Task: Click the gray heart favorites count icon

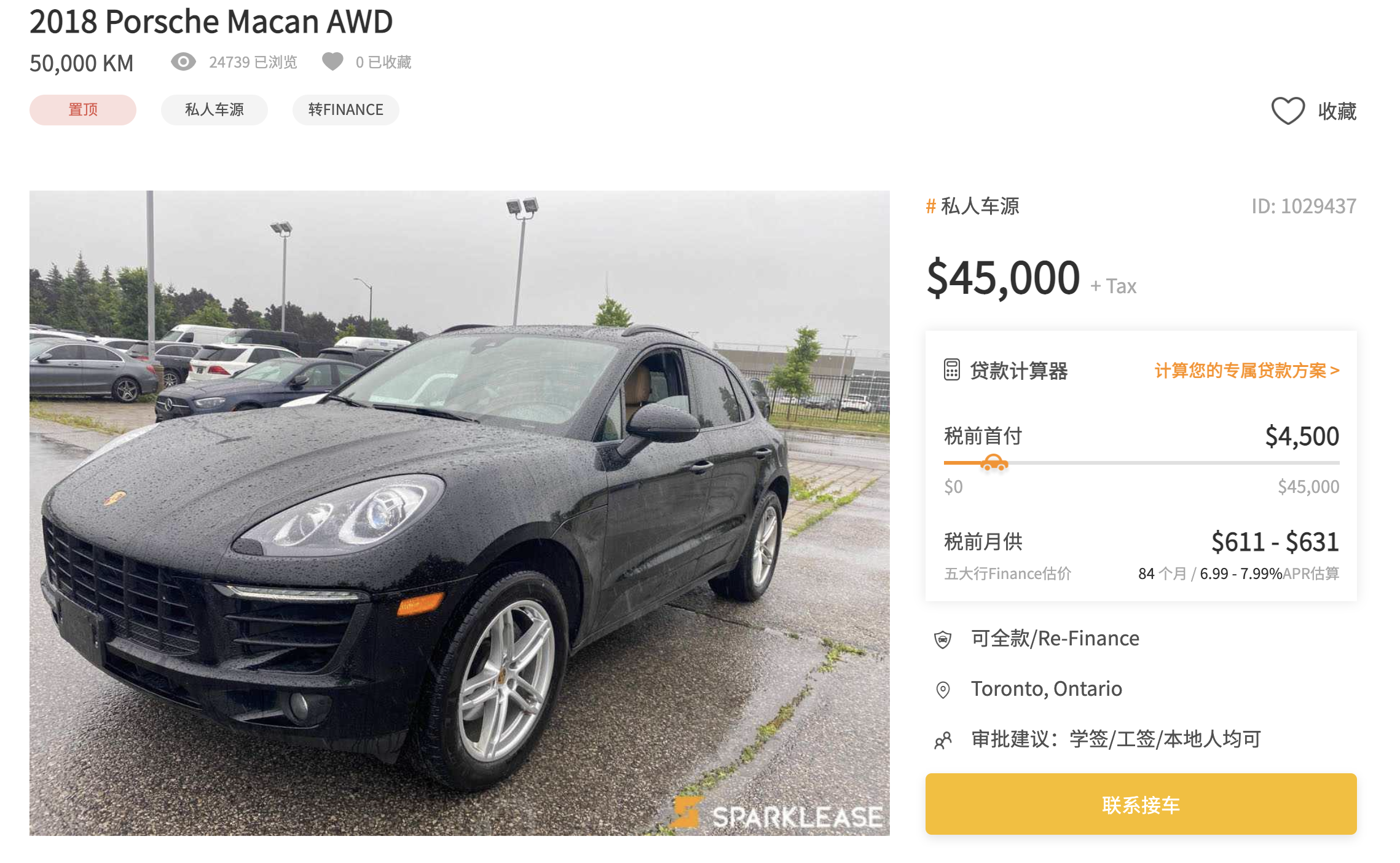Action: point(332,61)
